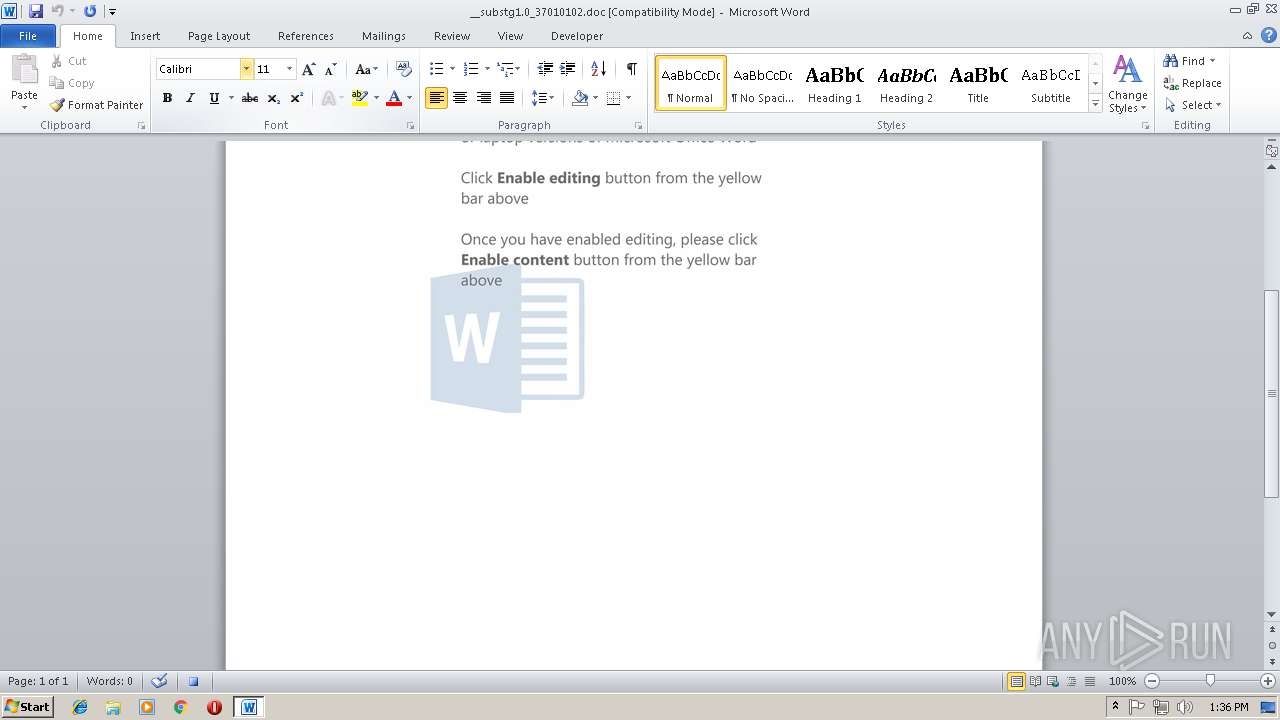The height and width of the screenshot is (720, 1280).
Task: Click Decrease Indent icon
Action: pos(545,69)
